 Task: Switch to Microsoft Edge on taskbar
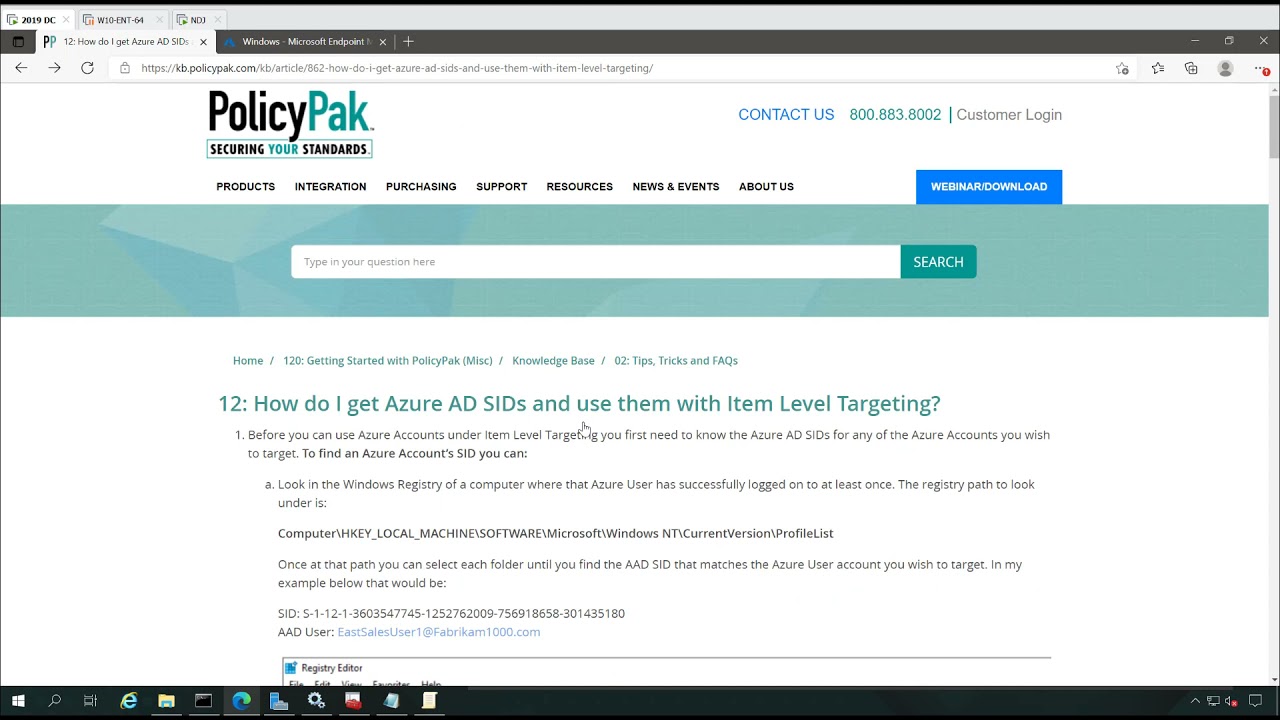coord(241,702)
